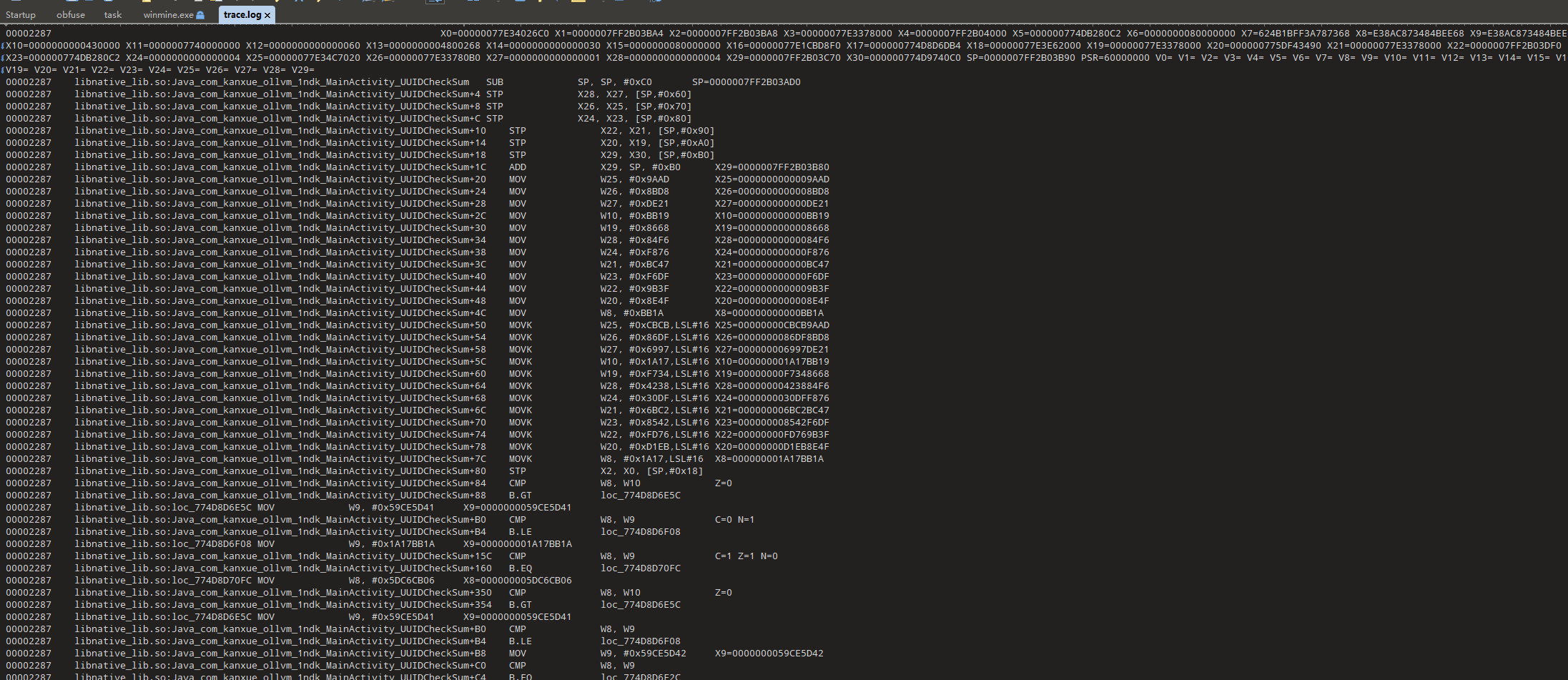Click the X10=0000000000430000 register value
1568x680 pixels.
pyautogui.click(x=63, y=46)
